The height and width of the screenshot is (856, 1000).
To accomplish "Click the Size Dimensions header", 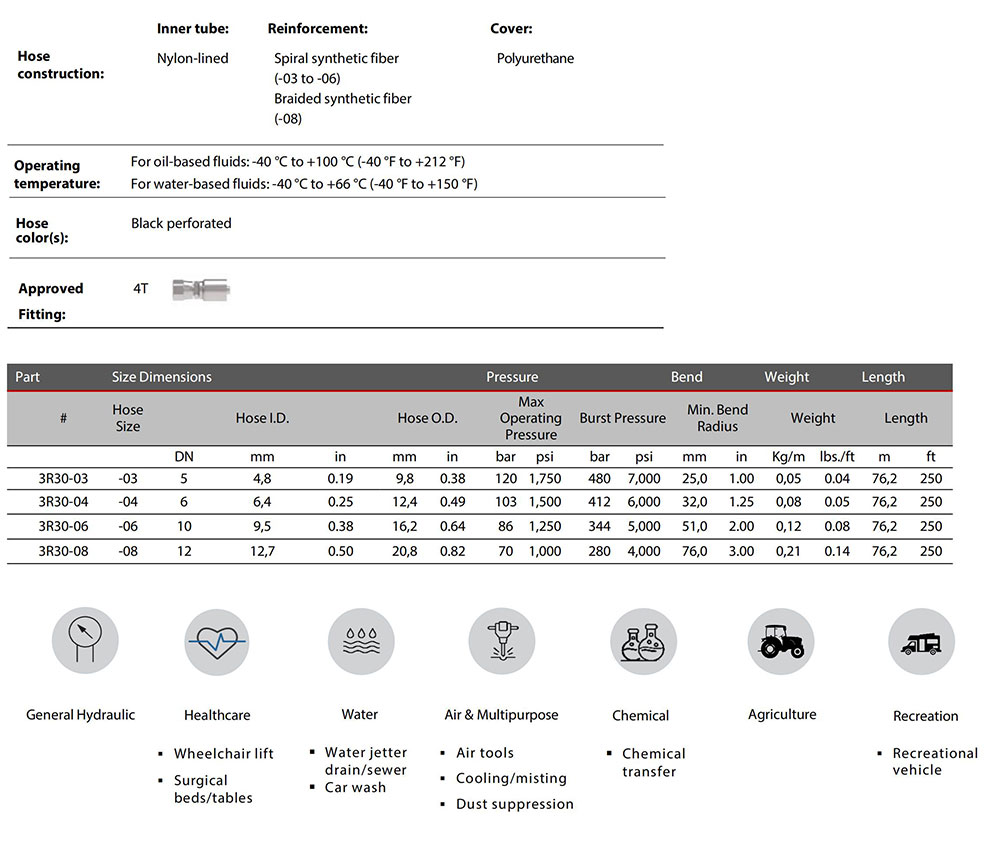I will [x=162, y=377].
